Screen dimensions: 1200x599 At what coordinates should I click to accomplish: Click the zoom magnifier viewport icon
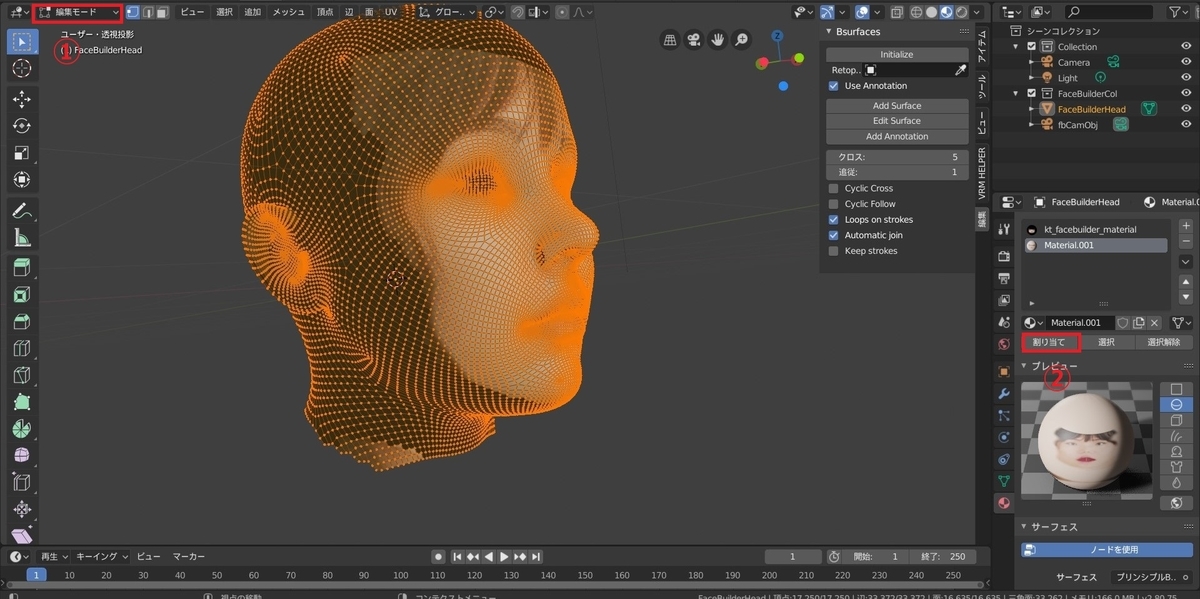tap(741, 40)
